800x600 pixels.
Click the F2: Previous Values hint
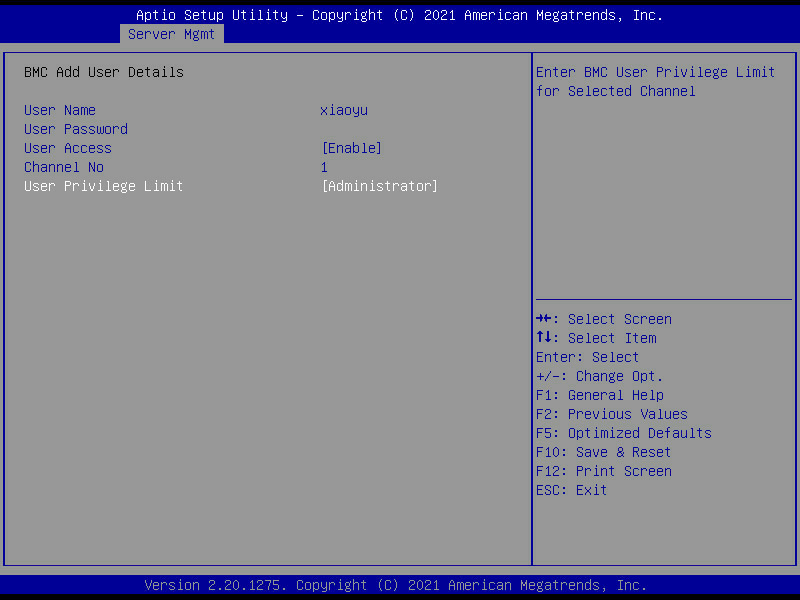coord(611,414)
